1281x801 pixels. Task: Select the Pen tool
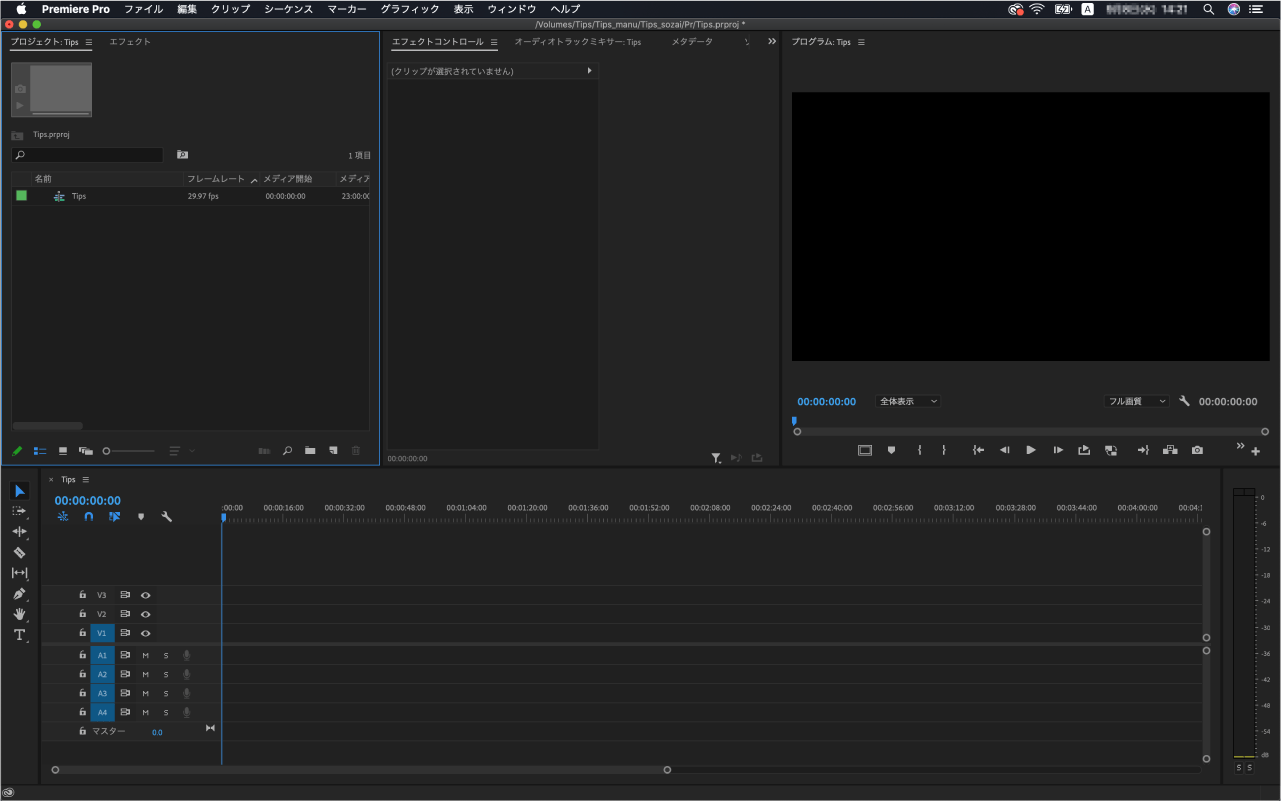tap(19, 594)
